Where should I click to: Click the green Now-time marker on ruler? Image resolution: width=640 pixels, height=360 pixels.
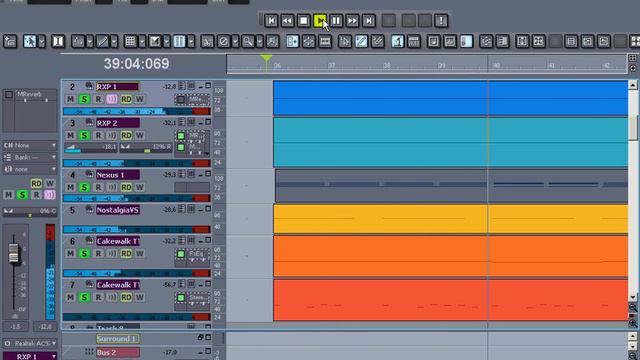[x=266, y=58]
